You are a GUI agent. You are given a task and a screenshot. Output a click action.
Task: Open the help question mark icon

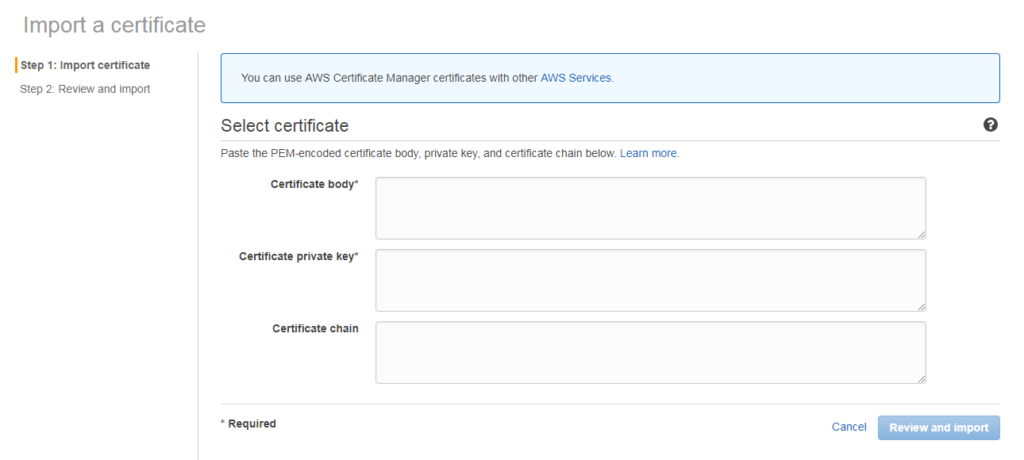(x=990, y=125)
